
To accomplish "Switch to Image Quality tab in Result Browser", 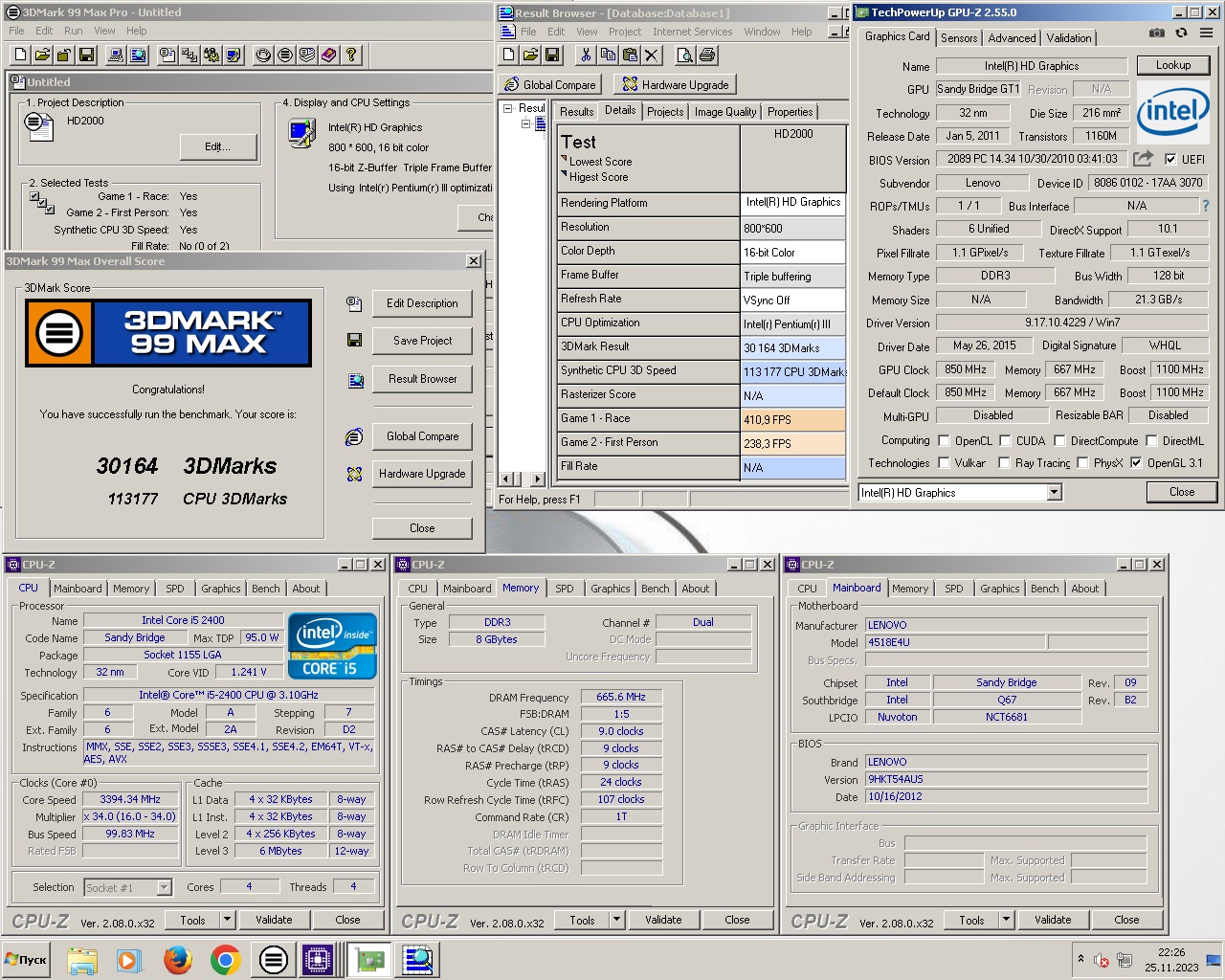I will click(725, 112).
